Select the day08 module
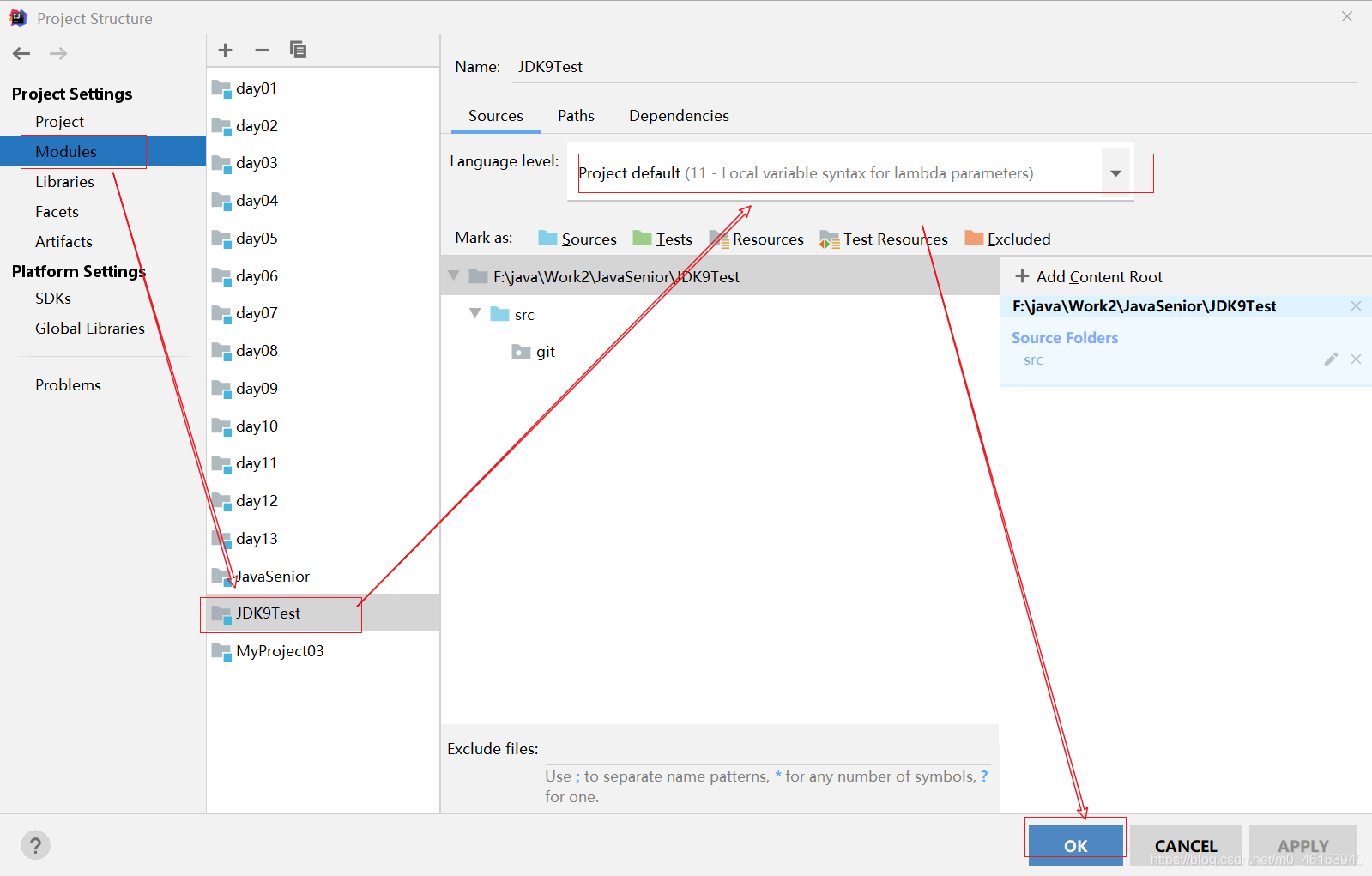The image size is (1372, 876). pos(323,351)
